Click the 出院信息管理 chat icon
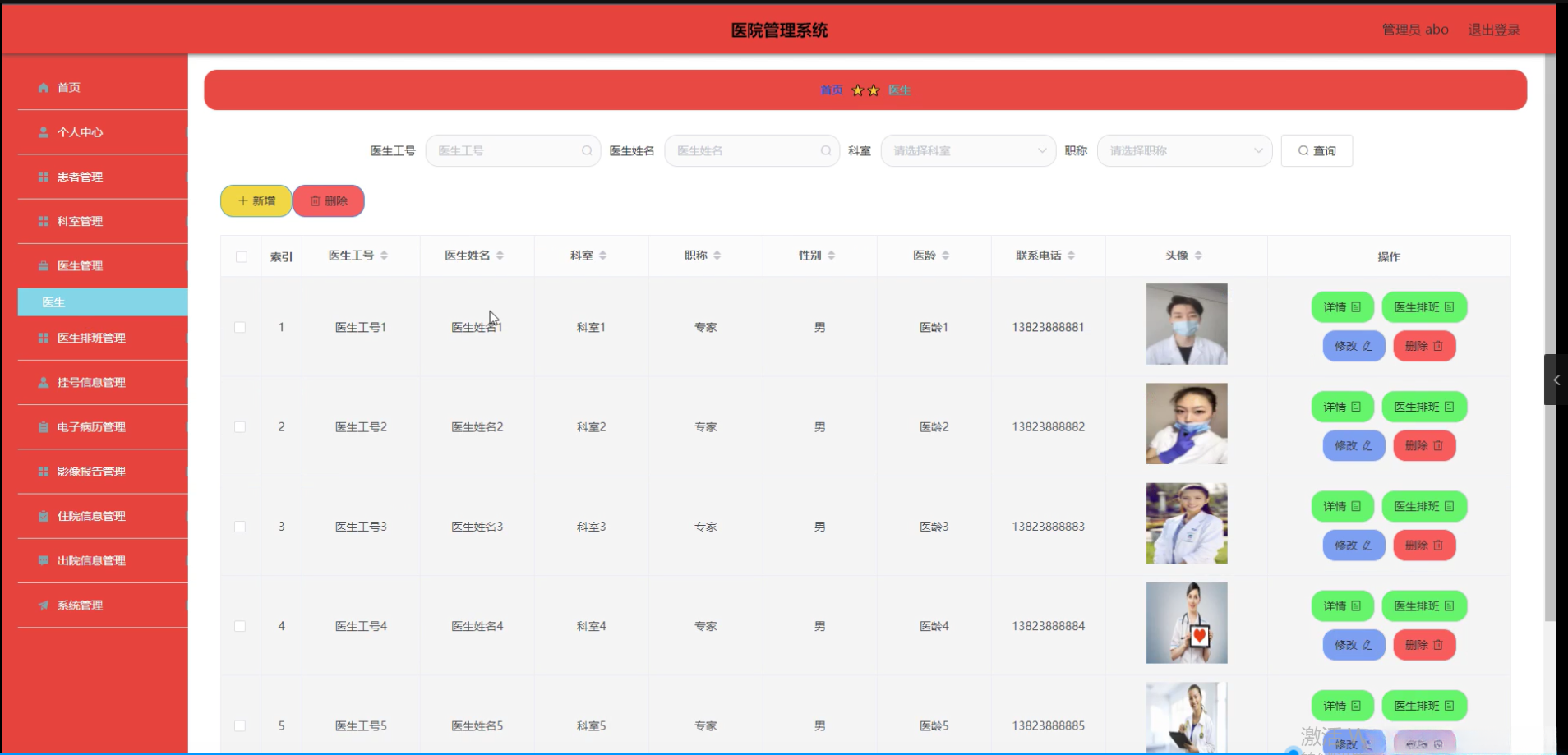Image resolution: width=1568 pixels, height=755 pixels. [x=42, y=561]
